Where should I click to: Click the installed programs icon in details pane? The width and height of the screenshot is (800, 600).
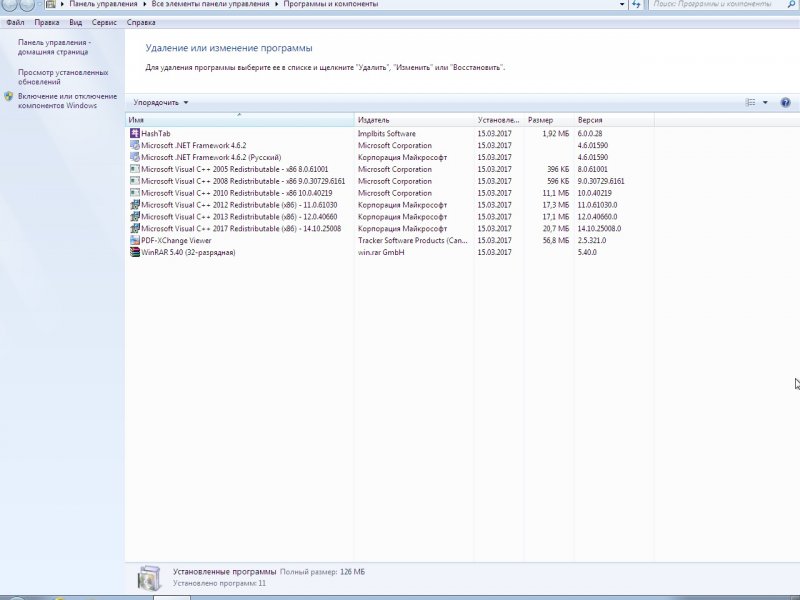point(149,578)
